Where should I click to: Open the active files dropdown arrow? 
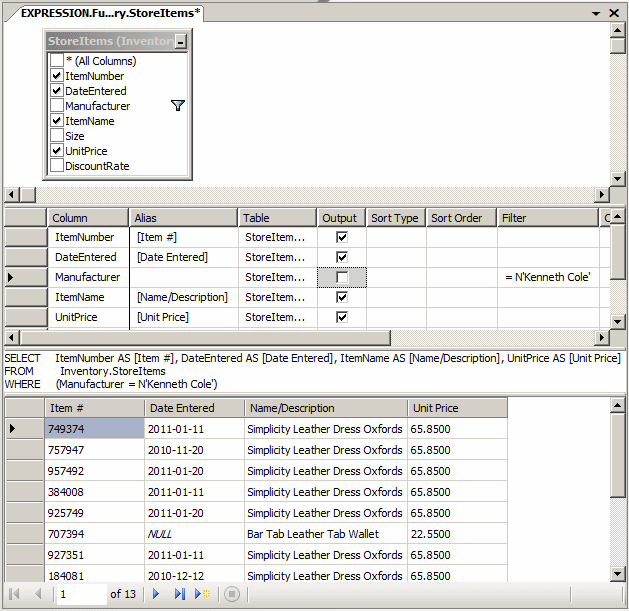[x=596, y=13]
